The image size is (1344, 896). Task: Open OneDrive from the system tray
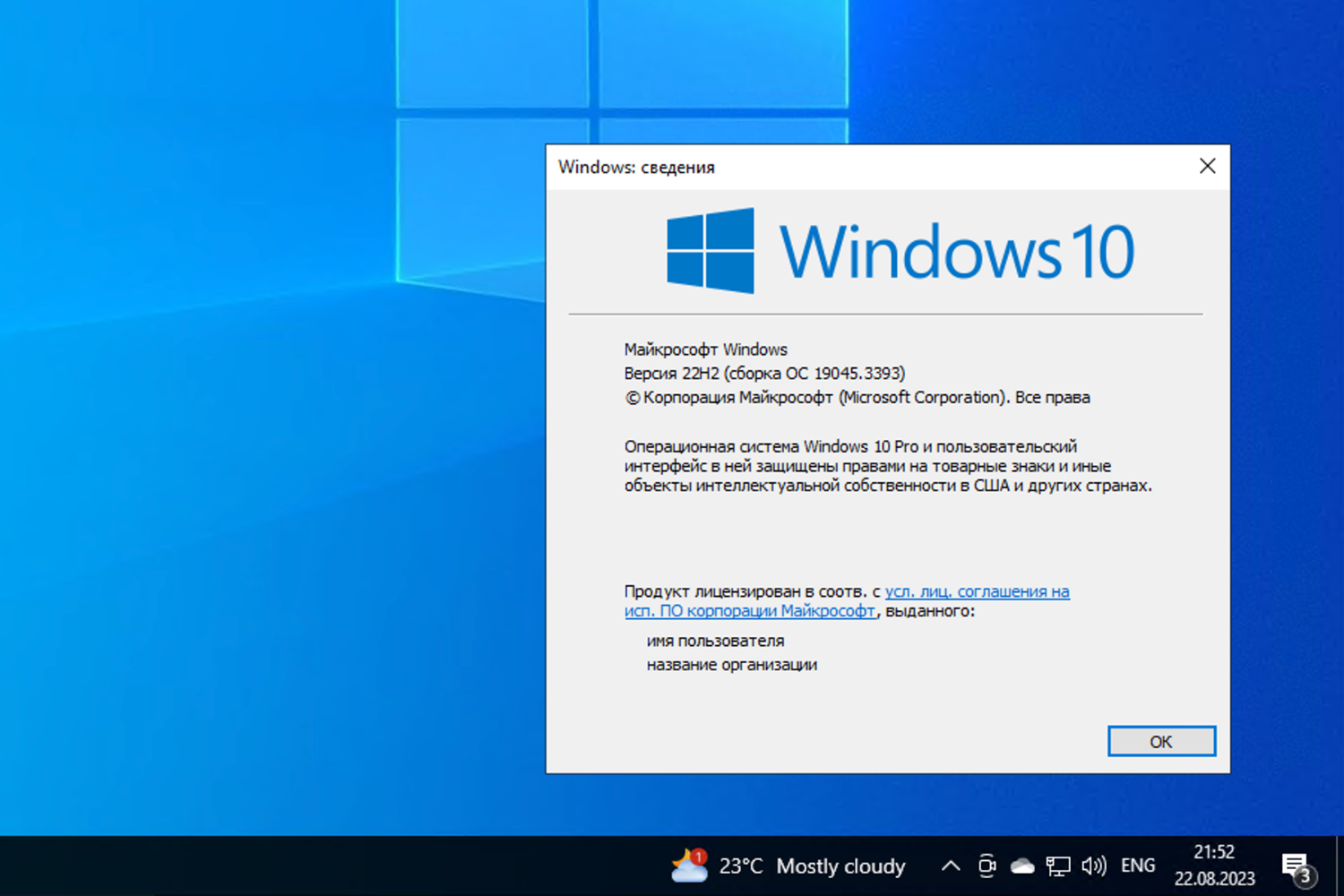point(1022,866)
